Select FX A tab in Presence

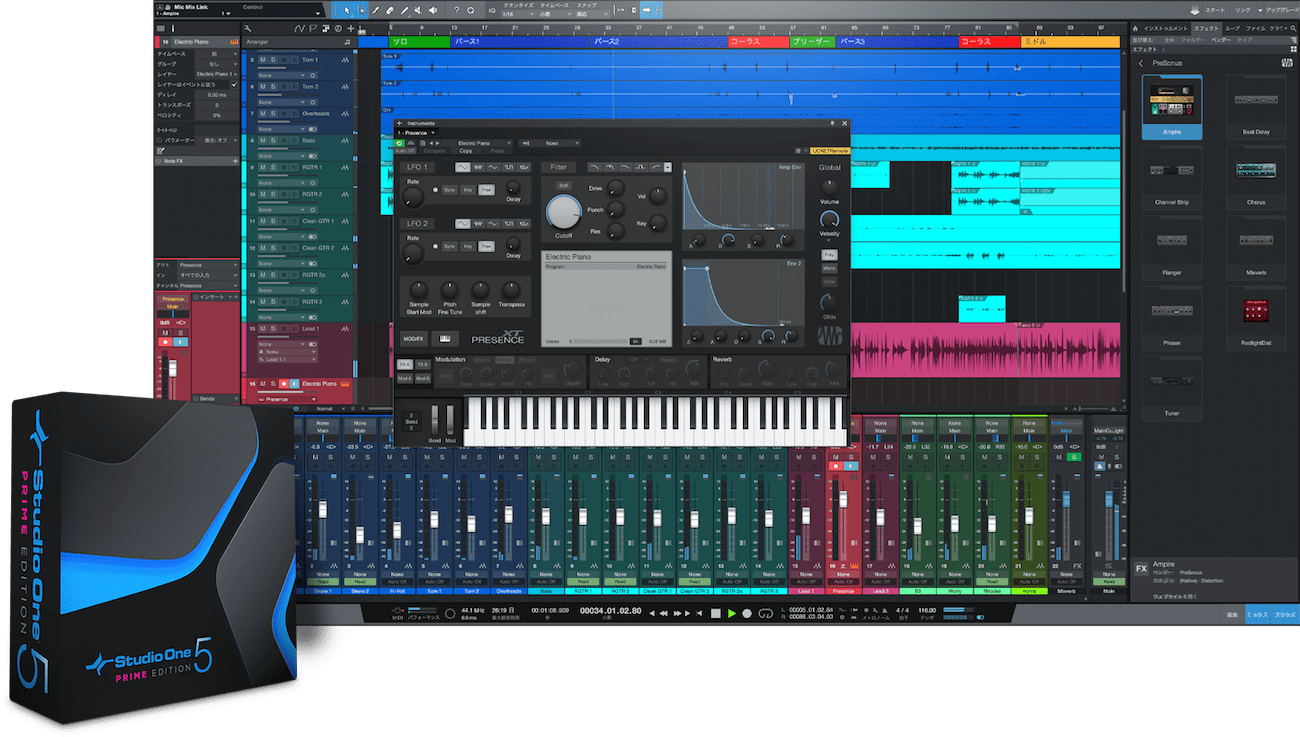point(405,364)
